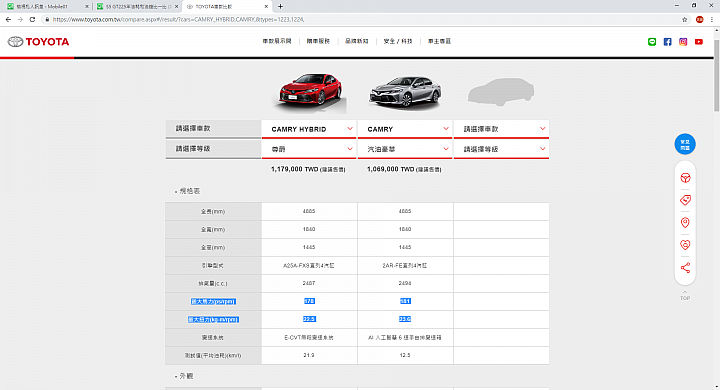Click the AI 6-speed transmission cell
This screenshot has height=390, width=720.
tap(405, 338)
